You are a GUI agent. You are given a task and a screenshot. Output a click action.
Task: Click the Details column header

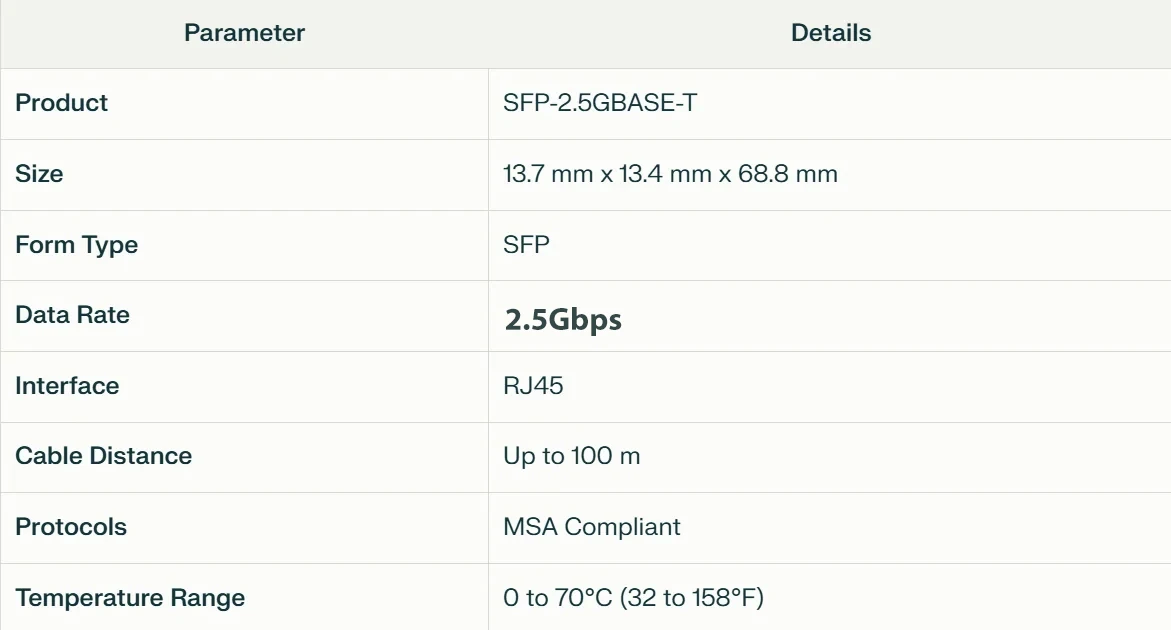830,33
